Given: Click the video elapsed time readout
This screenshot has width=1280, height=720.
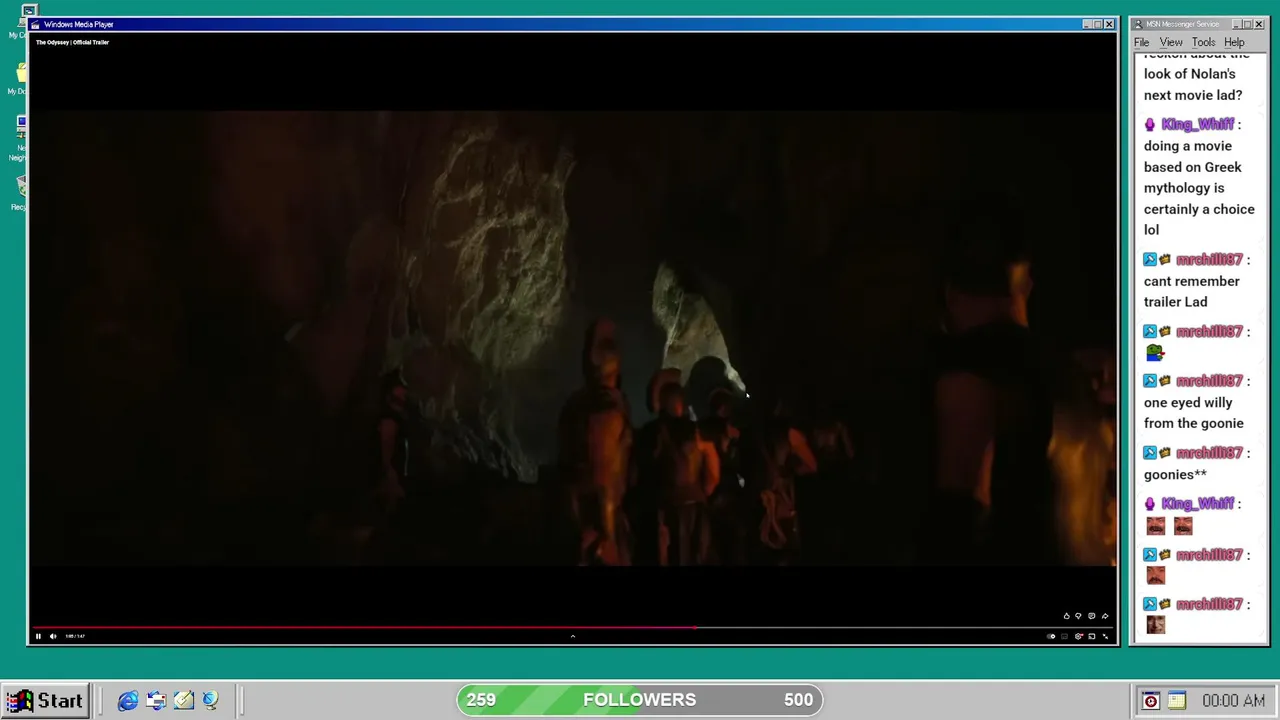Looking at the screenshot, I should (x=75, y=636).
